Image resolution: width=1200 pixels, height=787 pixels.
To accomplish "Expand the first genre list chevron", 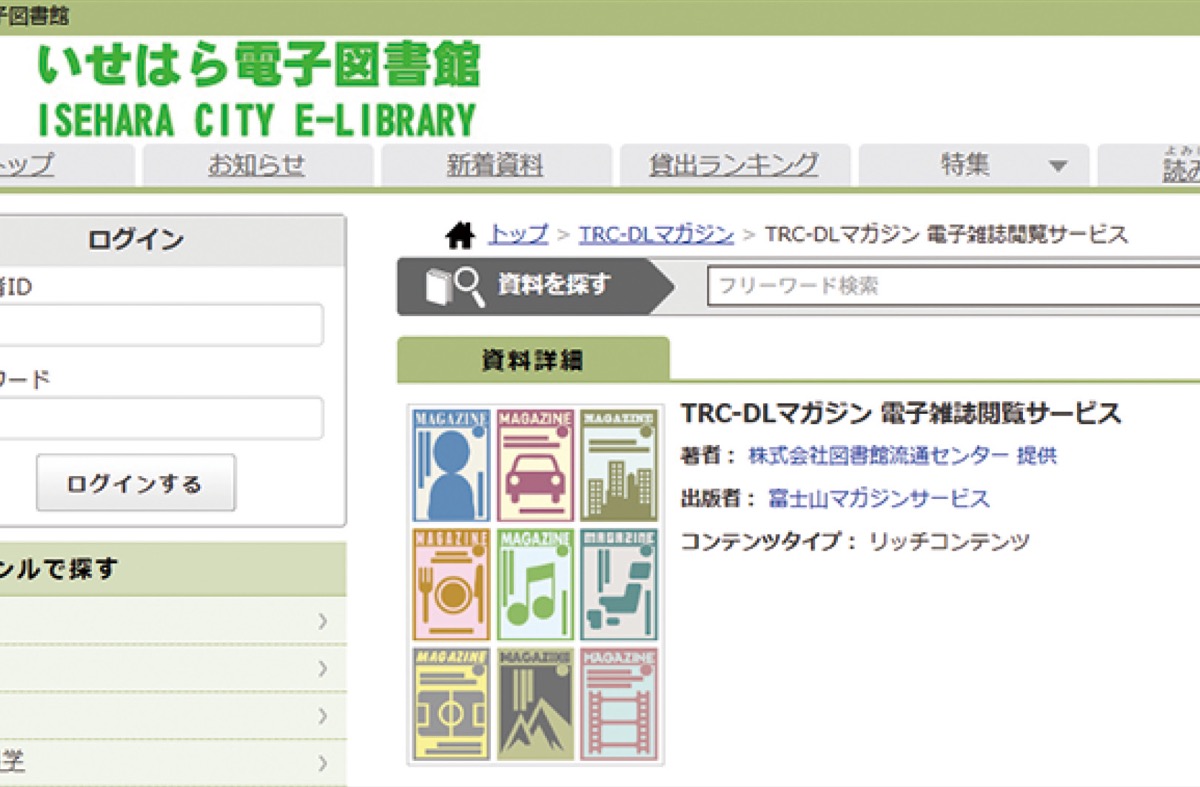I will point(322,622).
